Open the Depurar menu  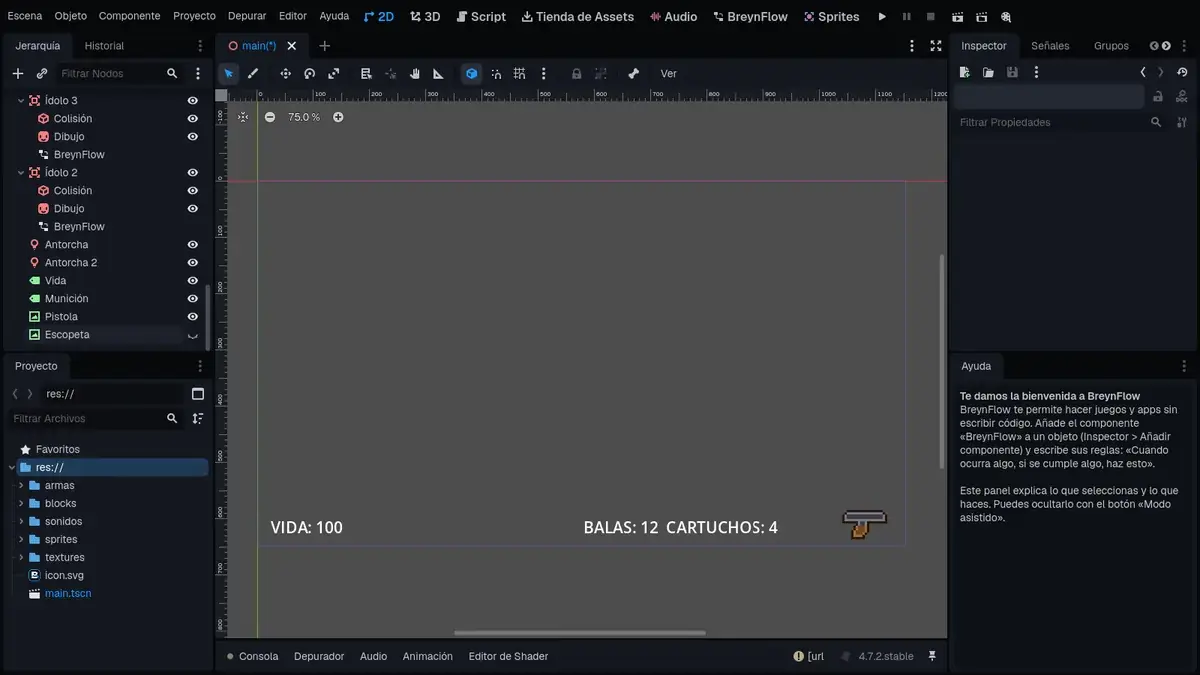pyautogui.click(x=247, y=16)
